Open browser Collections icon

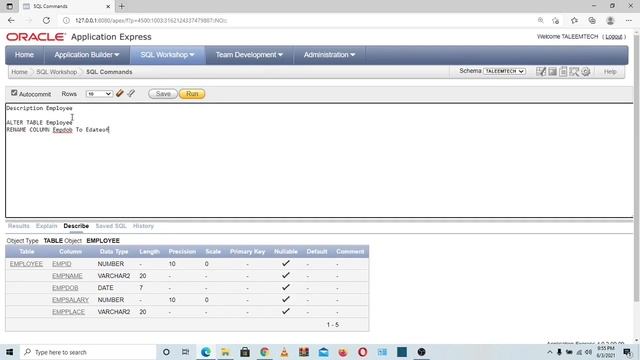click(x=592, y=20)
